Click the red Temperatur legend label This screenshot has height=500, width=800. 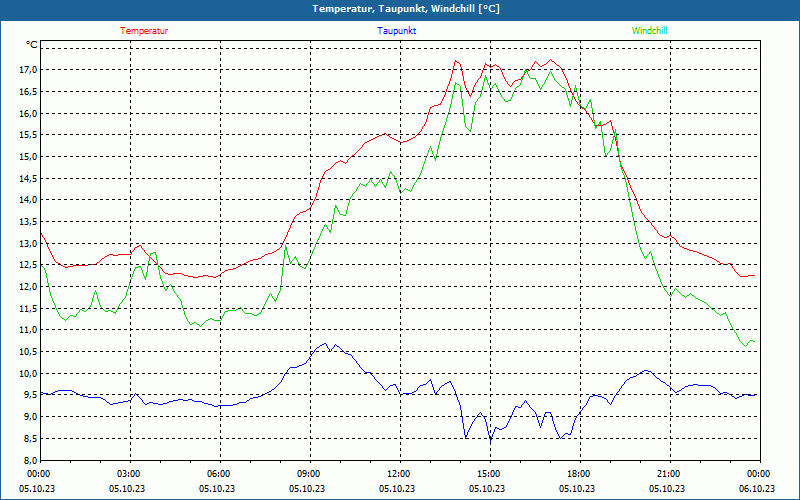144,31
